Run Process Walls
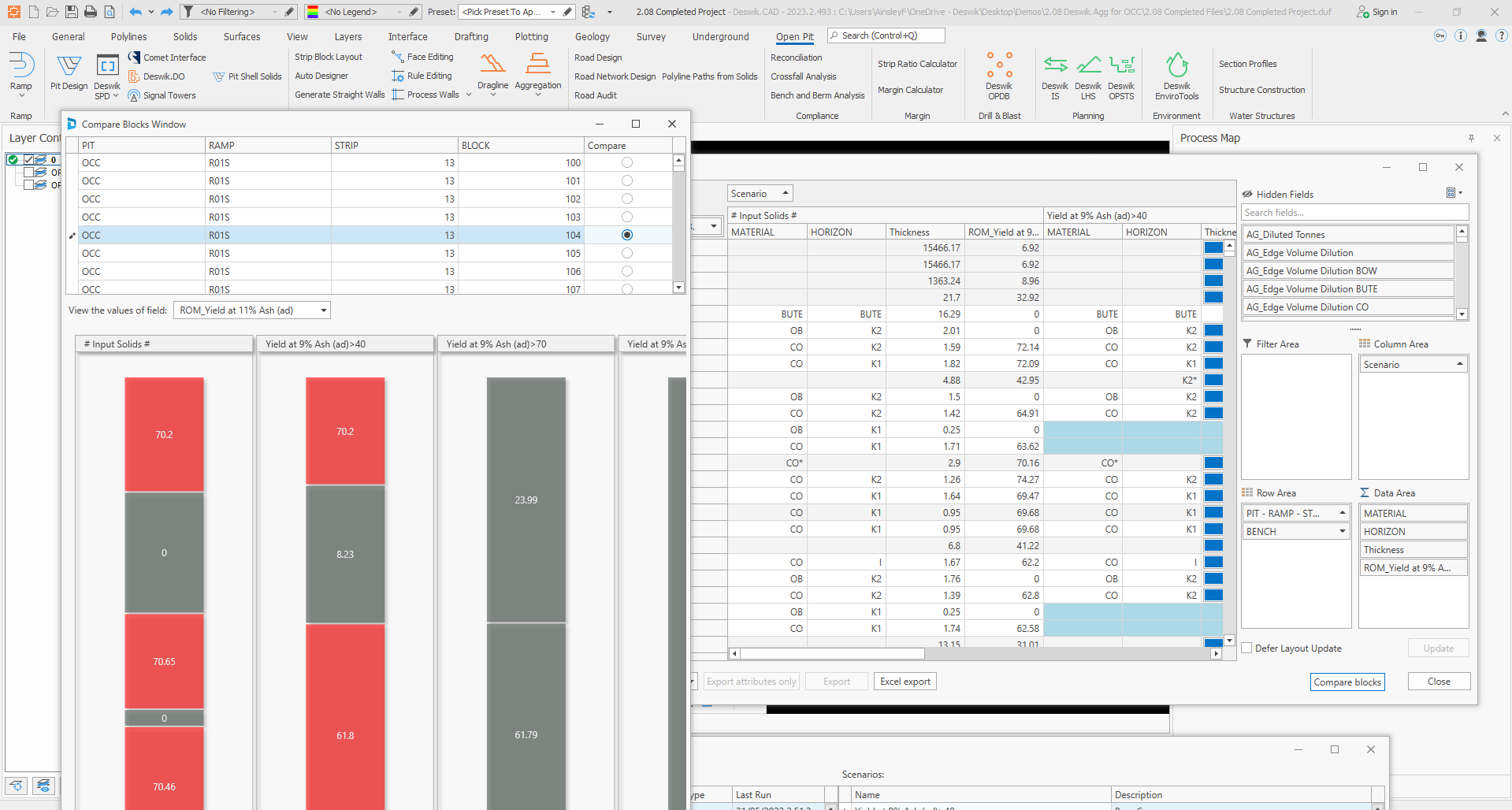The width and height of the screenshot is (1512, 810). 425,95
